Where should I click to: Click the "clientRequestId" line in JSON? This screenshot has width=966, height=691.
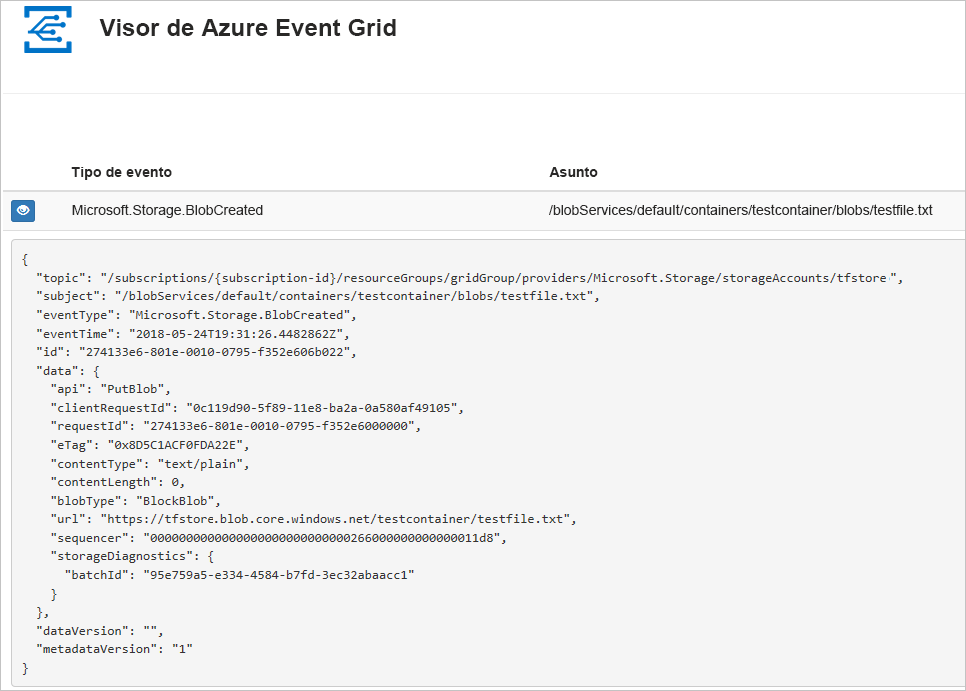(x=257, y=408)
